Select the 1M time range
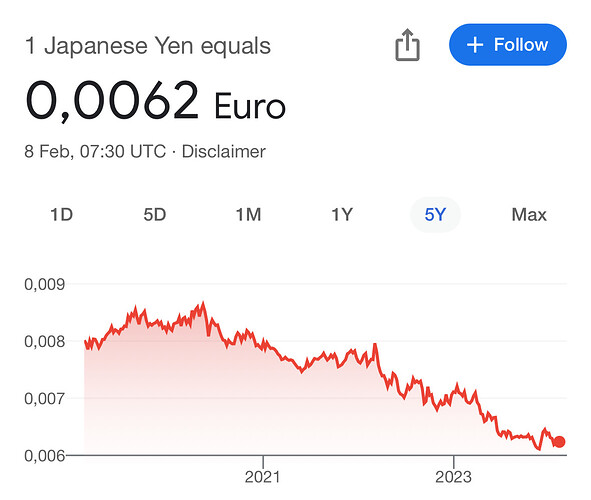 click(x=248, y=215)
